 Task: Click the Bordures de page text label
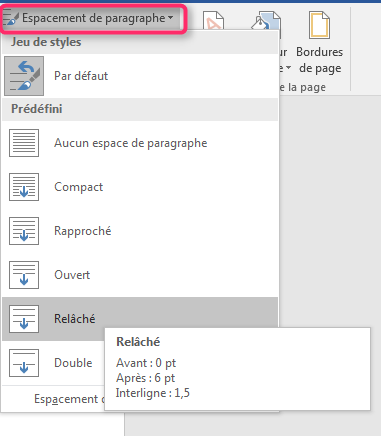coord(320,60)
